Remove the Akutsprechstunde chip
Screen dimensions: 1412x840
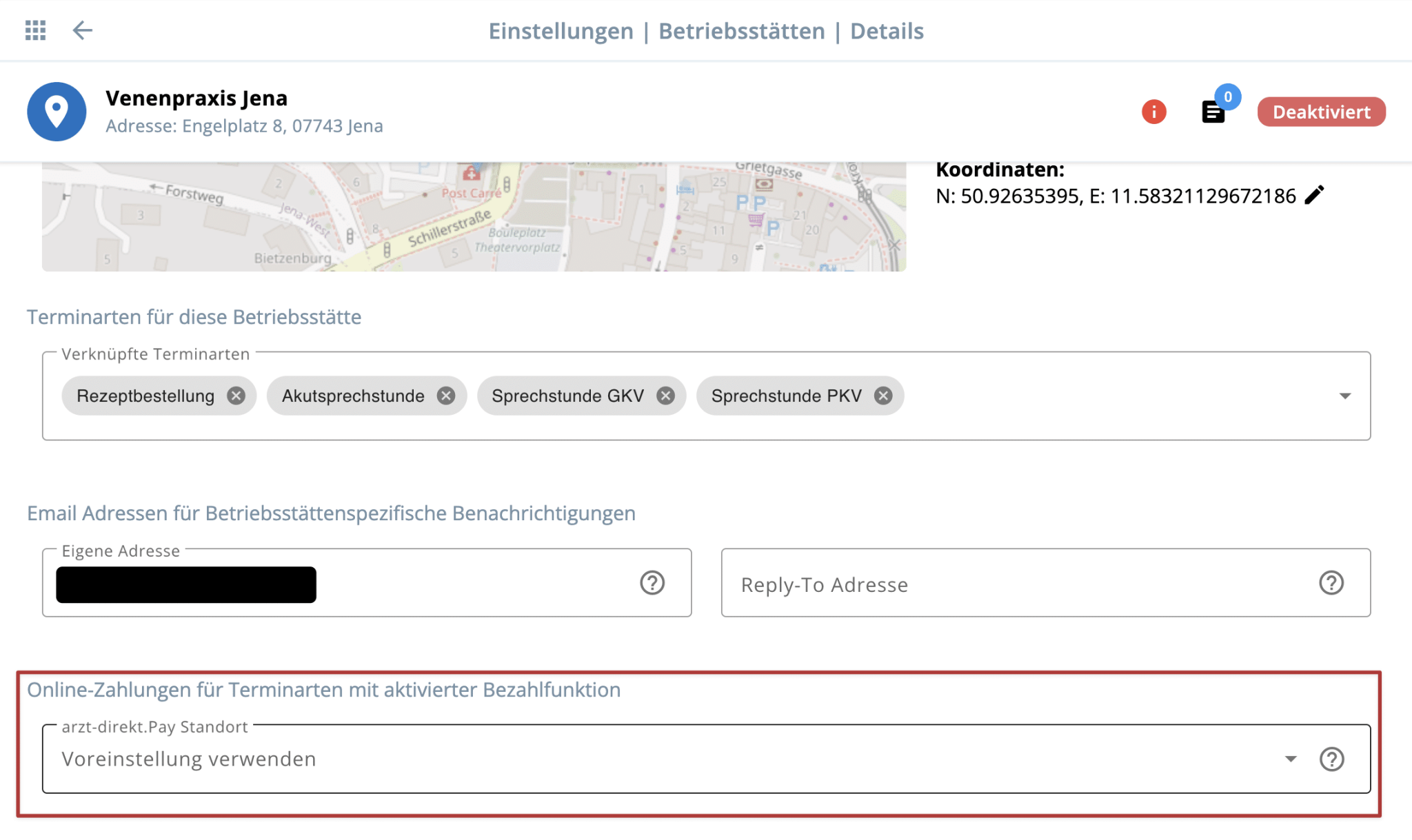446,396
